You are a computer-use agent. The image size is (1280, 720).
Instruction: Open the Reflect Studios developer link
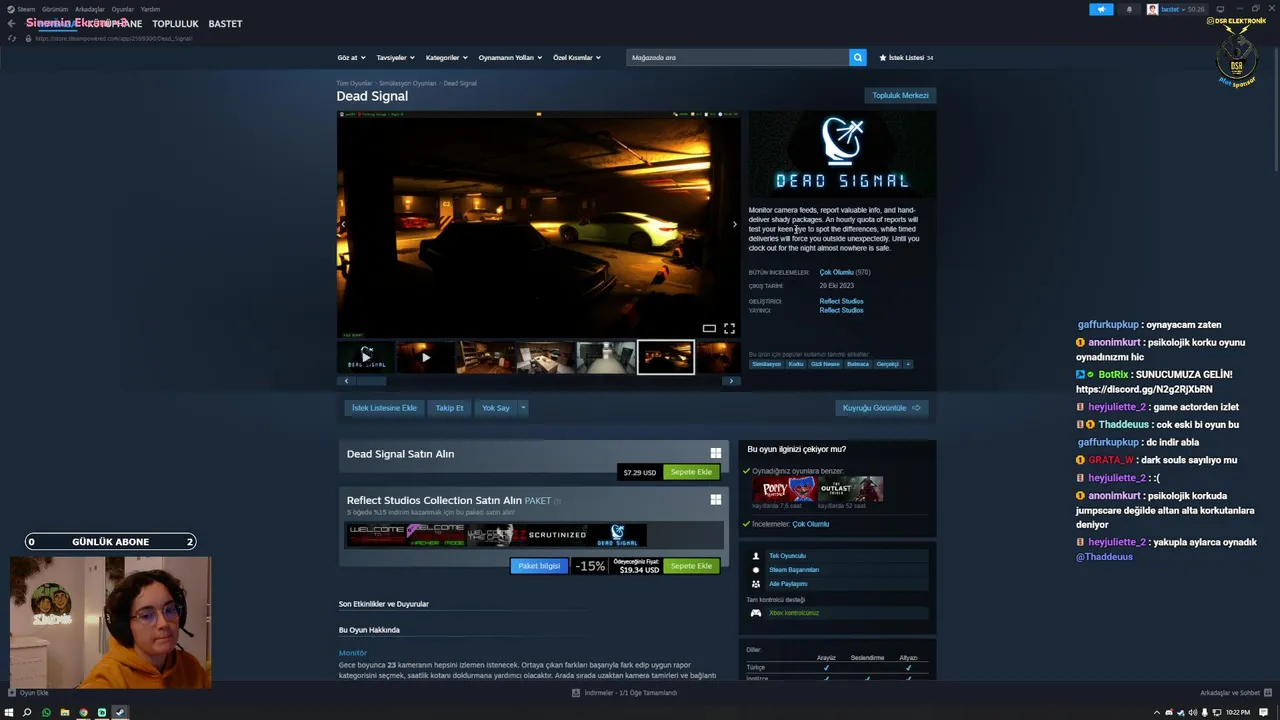(x=841, y=301)
